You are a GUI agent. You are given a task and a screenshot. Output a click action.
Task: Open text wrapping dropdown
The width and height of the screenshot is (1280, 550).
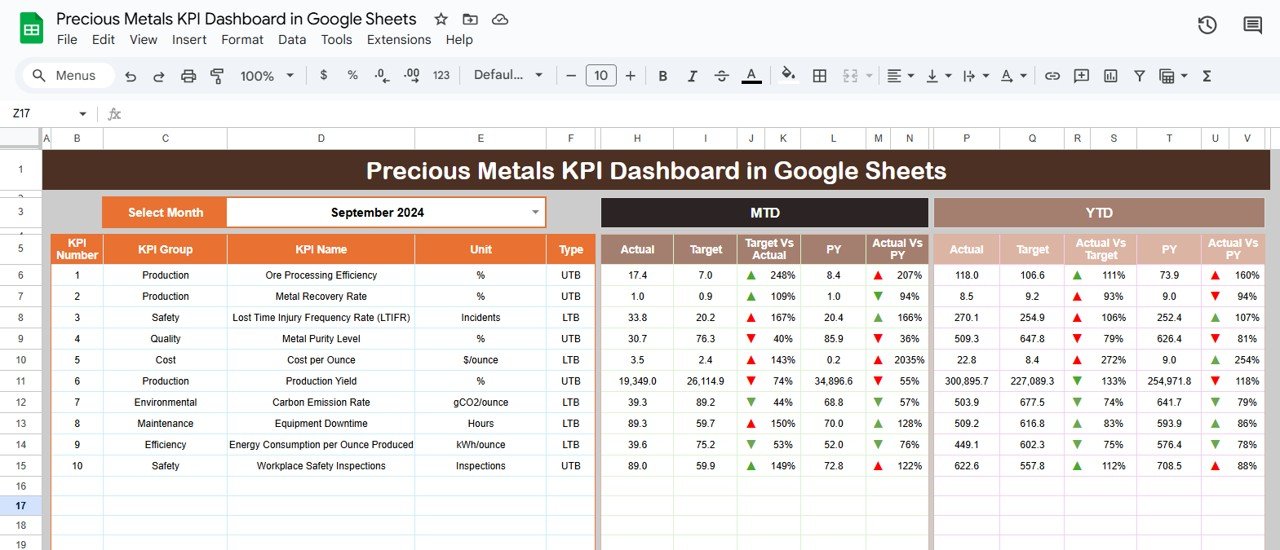976,75
